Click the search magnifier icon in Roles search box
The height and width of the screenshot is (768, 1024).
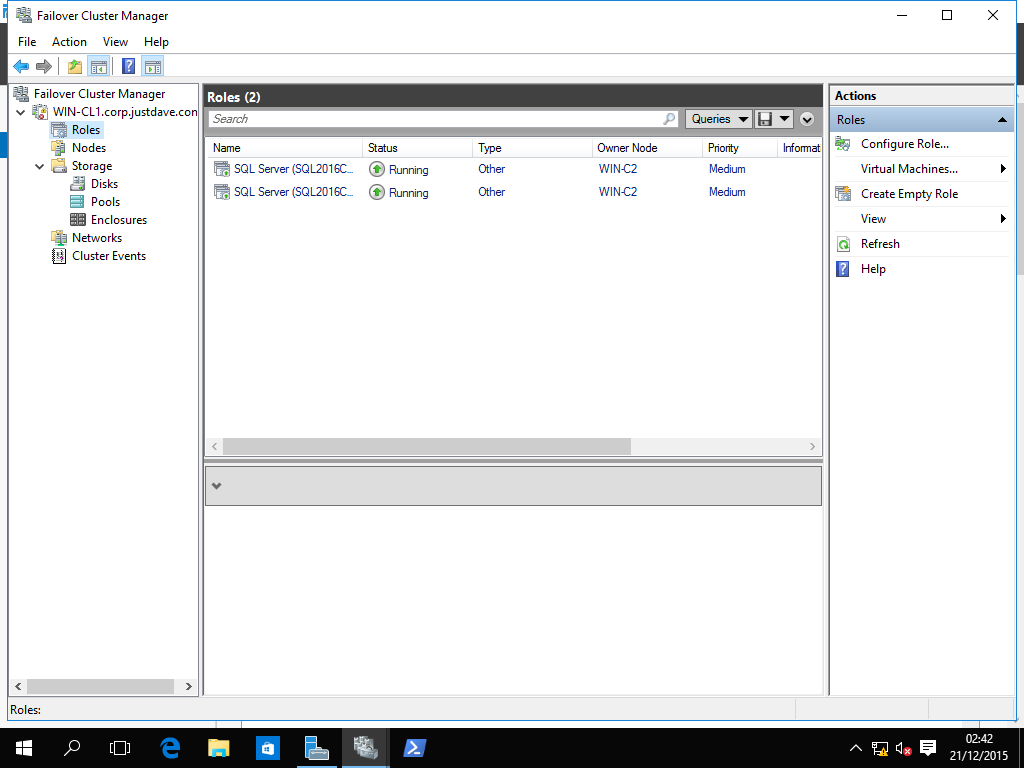(670, 119)
